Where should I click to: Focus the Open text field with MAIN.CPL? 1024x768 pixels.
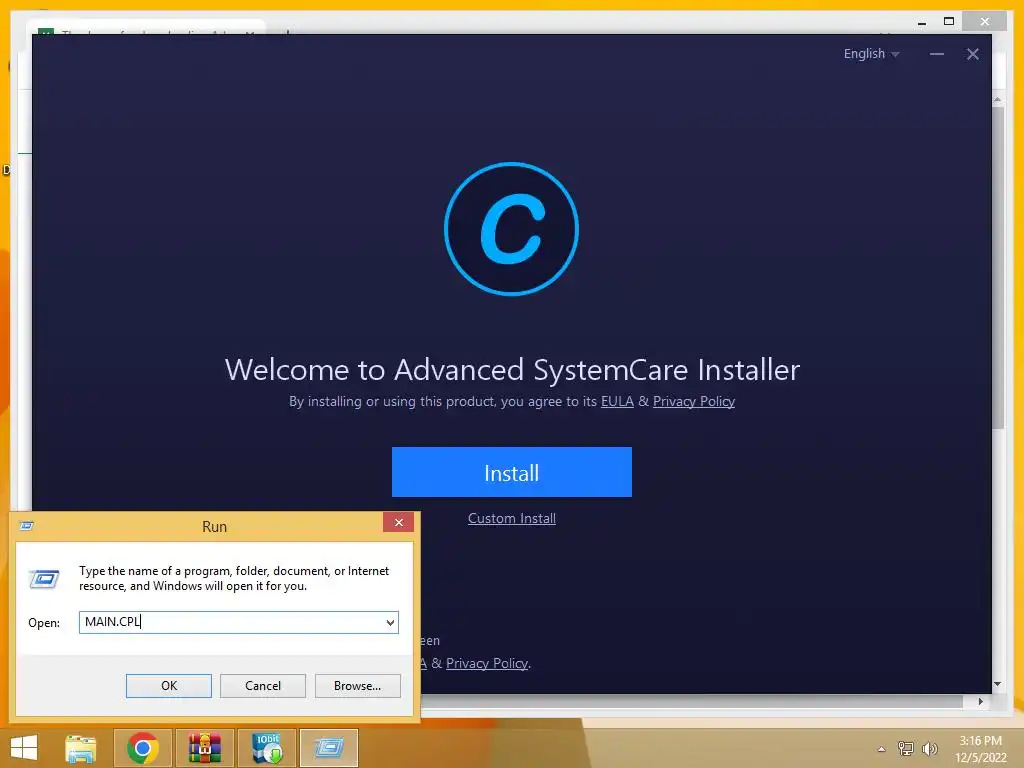[x=238, y=622]
